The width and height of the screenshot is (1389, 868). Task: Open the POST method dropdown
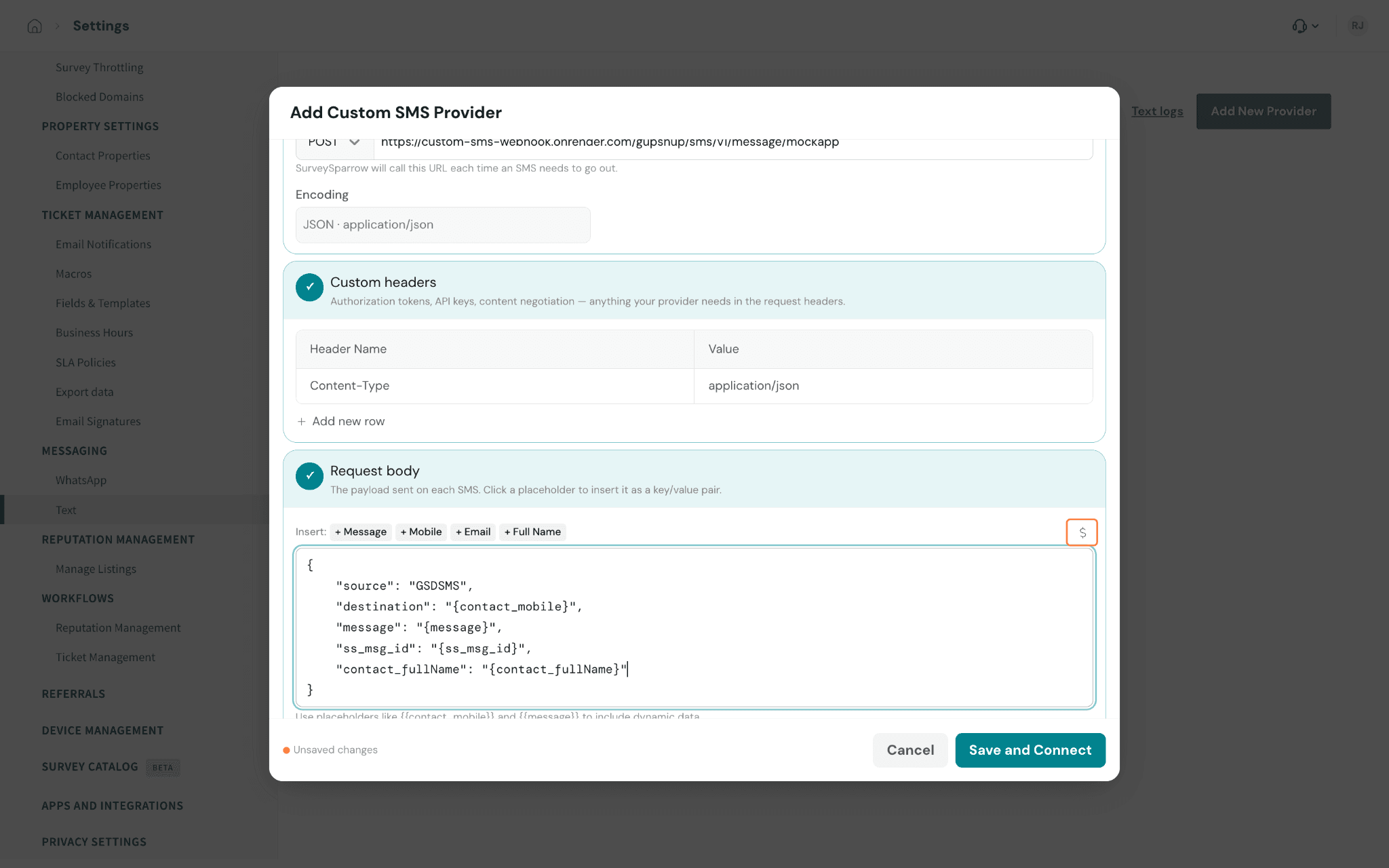coord(334,144)
